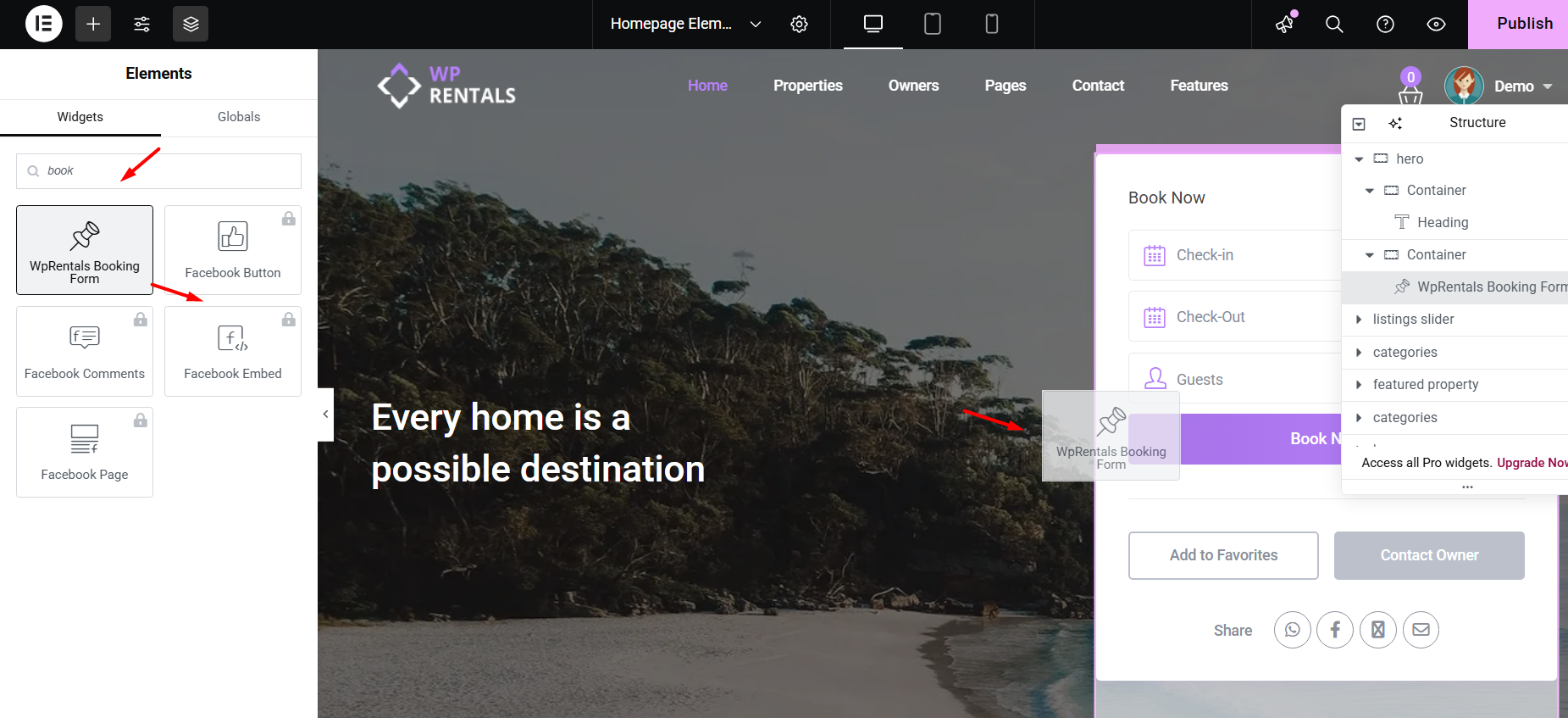Viewport: 1568px width, 718px height.
Task: Open Site Settings sliders icon
Action: point(142,24)
